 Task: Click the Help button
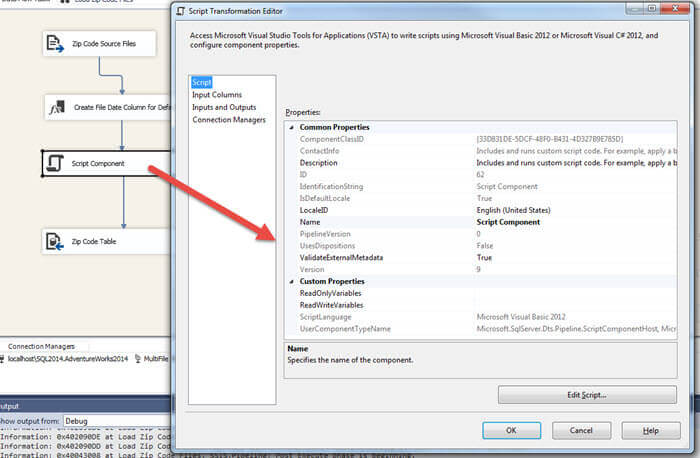651,430
